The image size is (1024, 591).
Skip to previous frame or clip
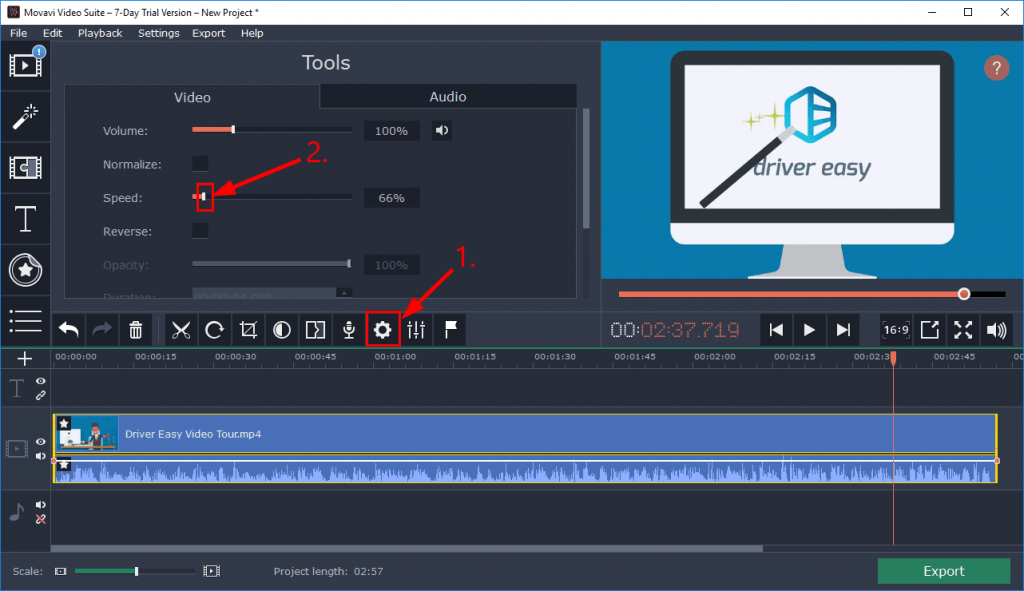(776, 330)
